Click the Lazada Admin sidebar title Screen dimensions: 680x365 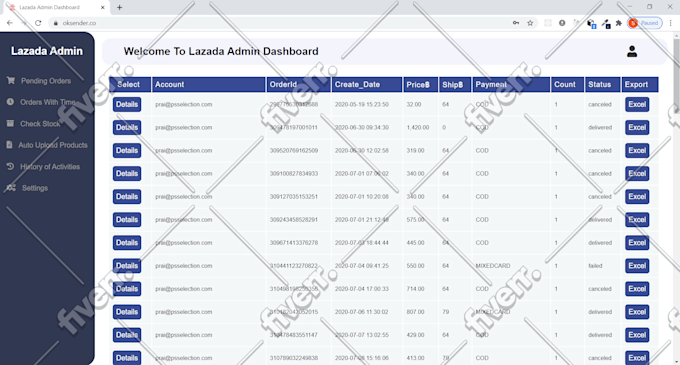[47, 51]
